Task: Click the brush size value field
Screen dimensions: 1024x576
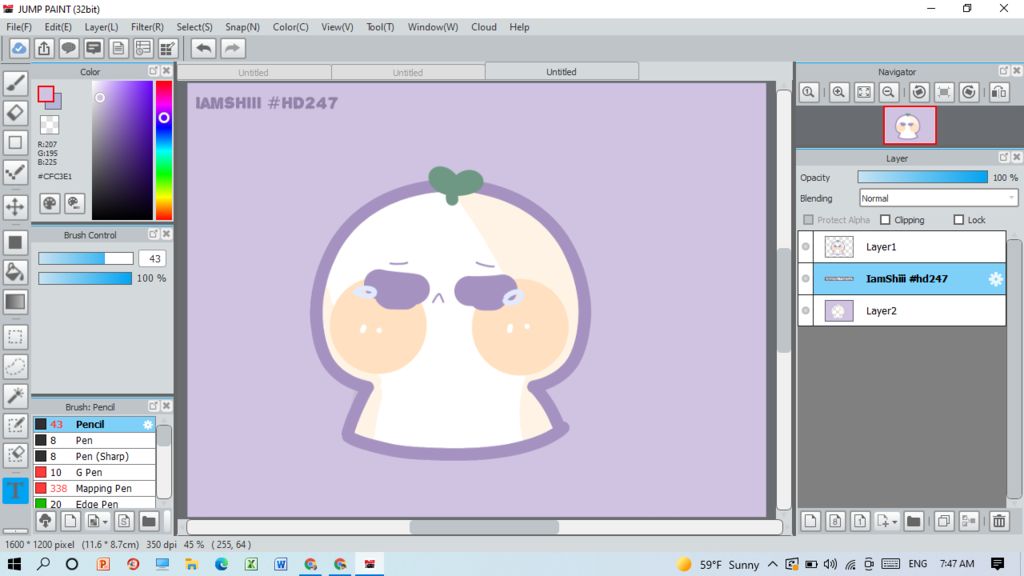Action: (x=154, y=259)
